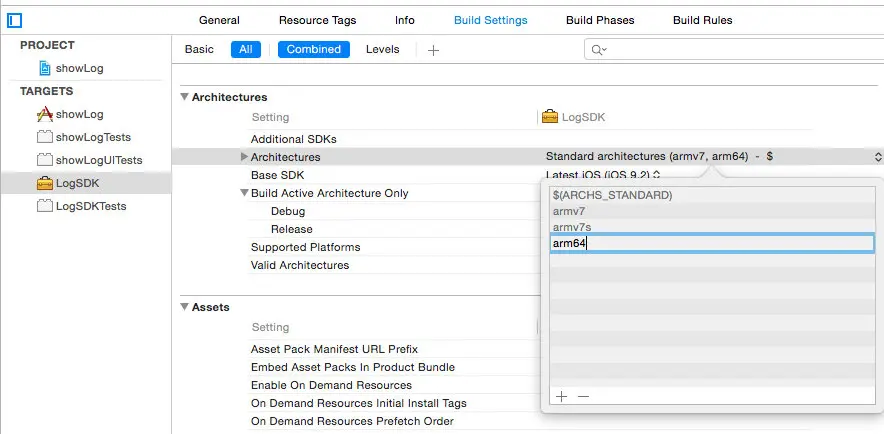Add architecture entry with popup plus button
Viewport: 884px width, 434px height.
[561, 396]
